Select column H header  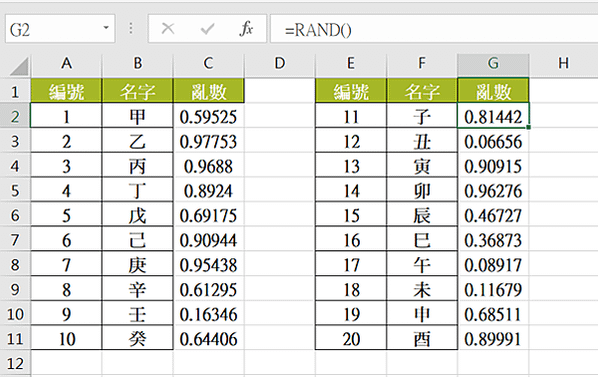pos(564,64)
